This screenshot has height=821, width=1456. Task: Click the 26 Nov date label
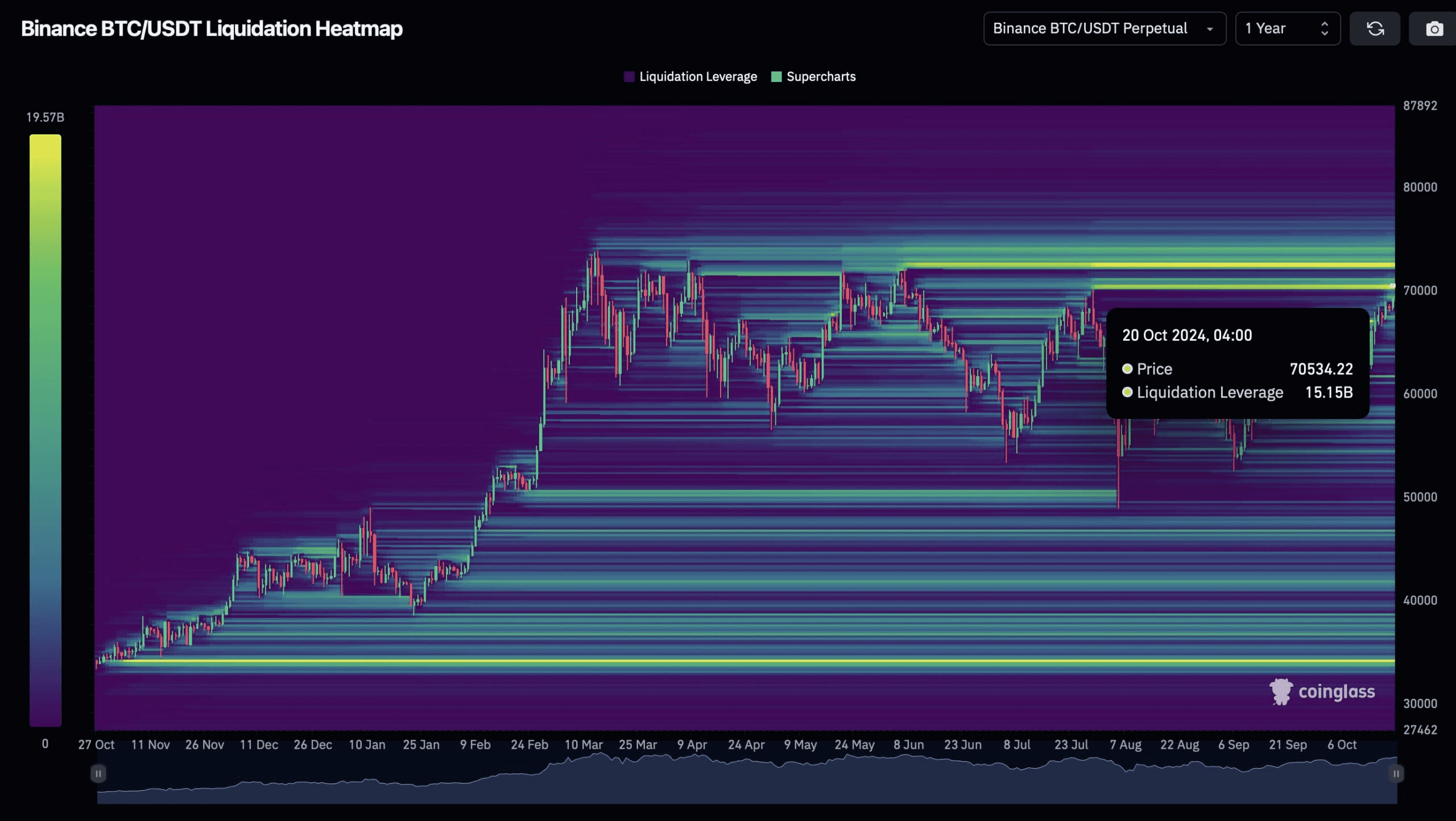click(205, 745)
